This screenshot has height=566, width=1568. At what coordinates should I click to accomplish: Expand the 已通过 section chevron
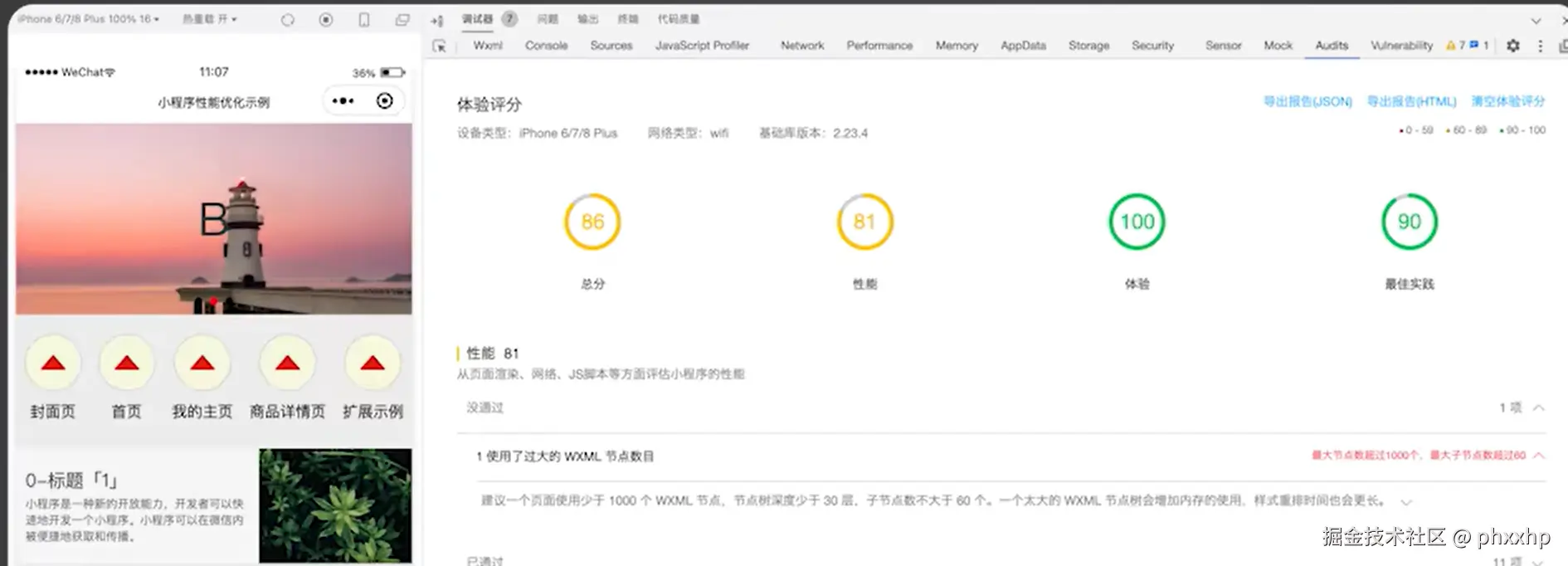pos(1539,562)
